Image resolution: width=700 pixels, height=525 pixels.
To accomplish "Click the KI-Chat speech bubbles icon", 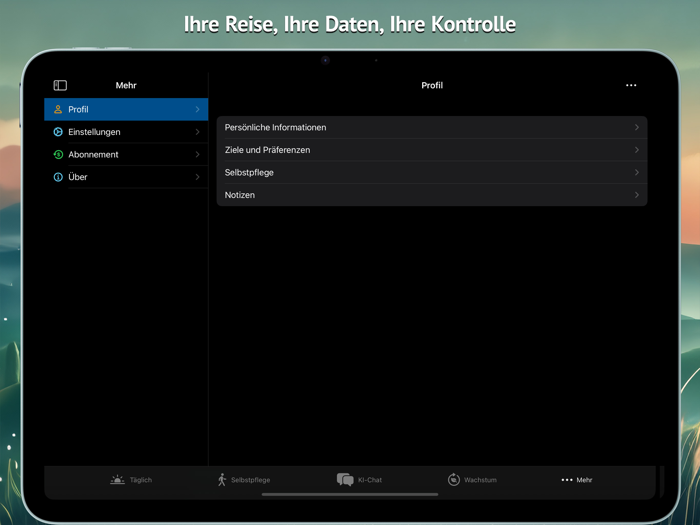I will pyautogui.click(x=345, y=480).
